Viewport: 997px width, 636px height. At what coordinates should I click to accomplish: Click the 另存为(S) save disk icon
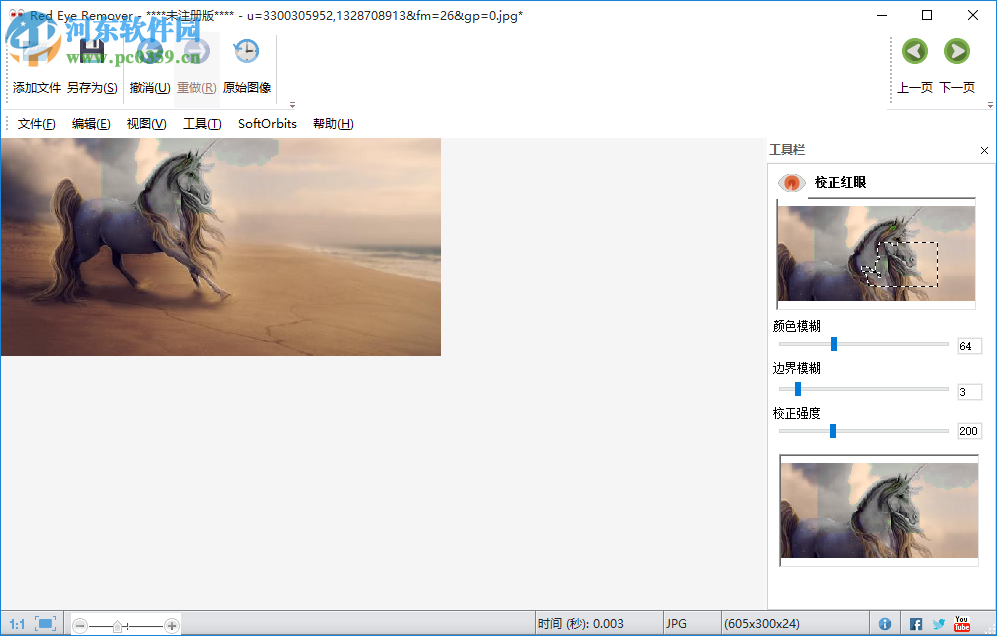tap(92, 52)
